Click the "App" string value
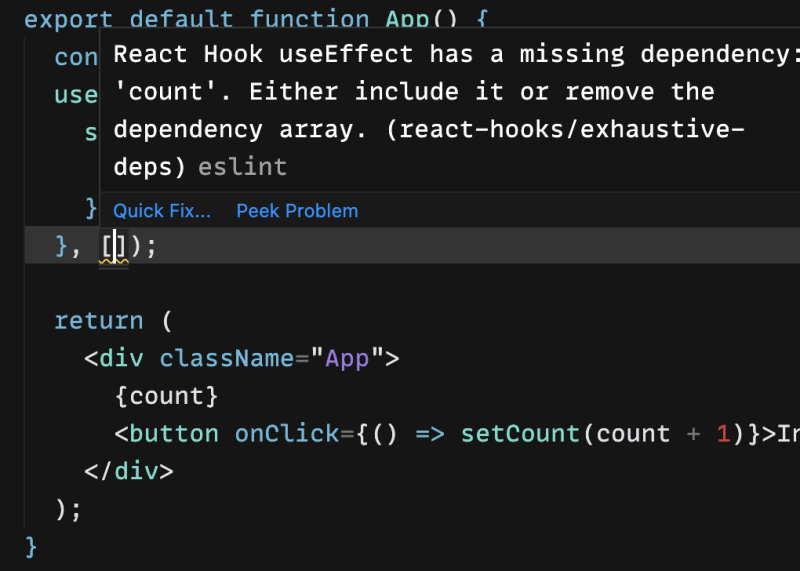800x571 pixels. point(347,358)
